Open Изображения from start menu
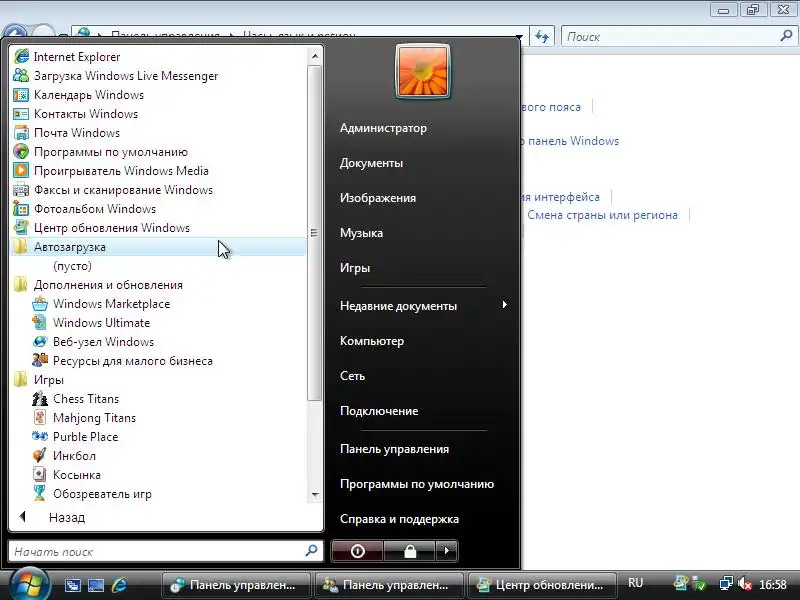This screenshot has height=600, width=800. pyautogui.click(x=378, y=197)
